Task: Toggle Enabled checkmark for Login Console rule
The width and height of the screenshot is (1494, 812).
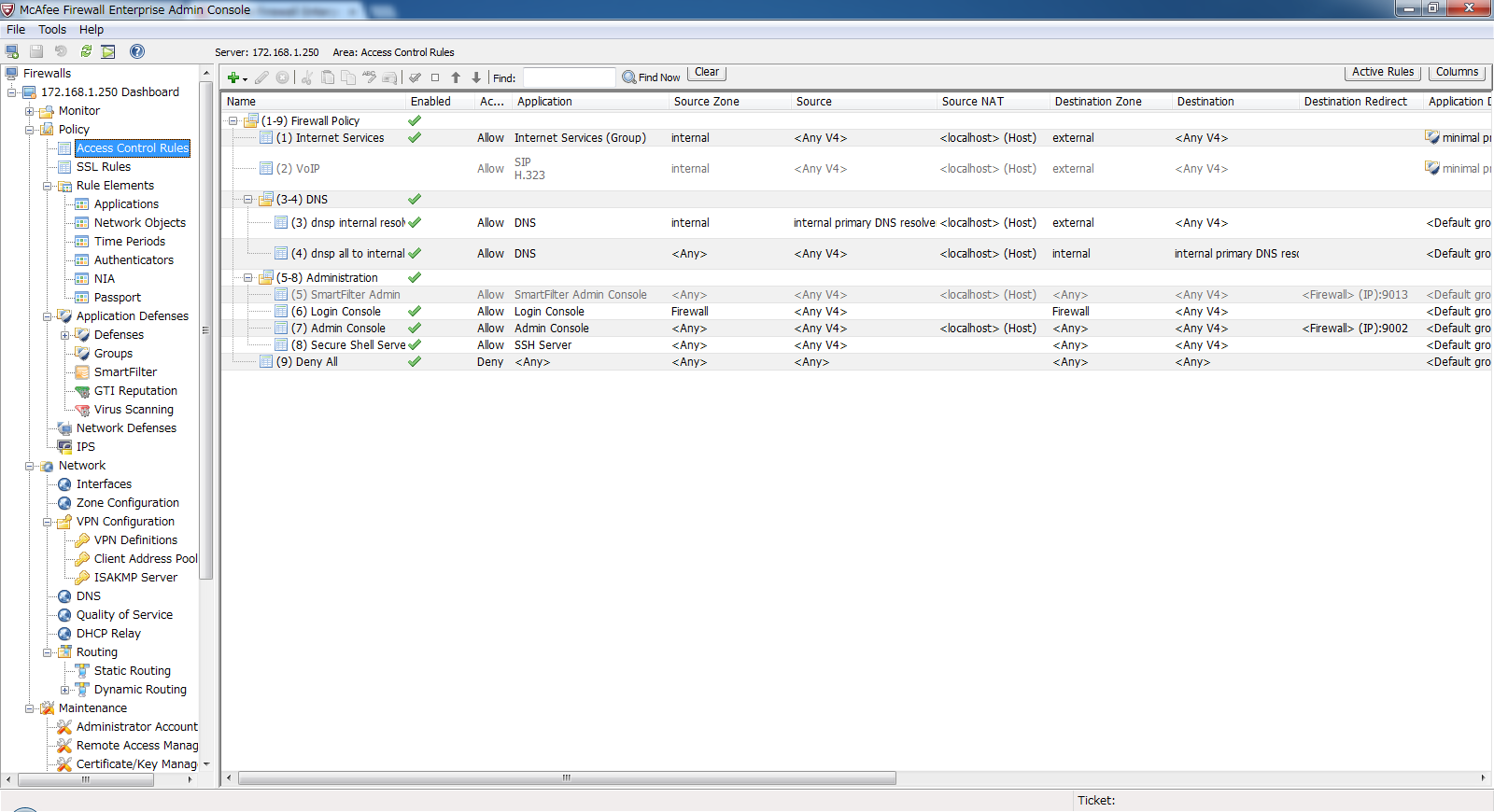Action: [415, 311]
